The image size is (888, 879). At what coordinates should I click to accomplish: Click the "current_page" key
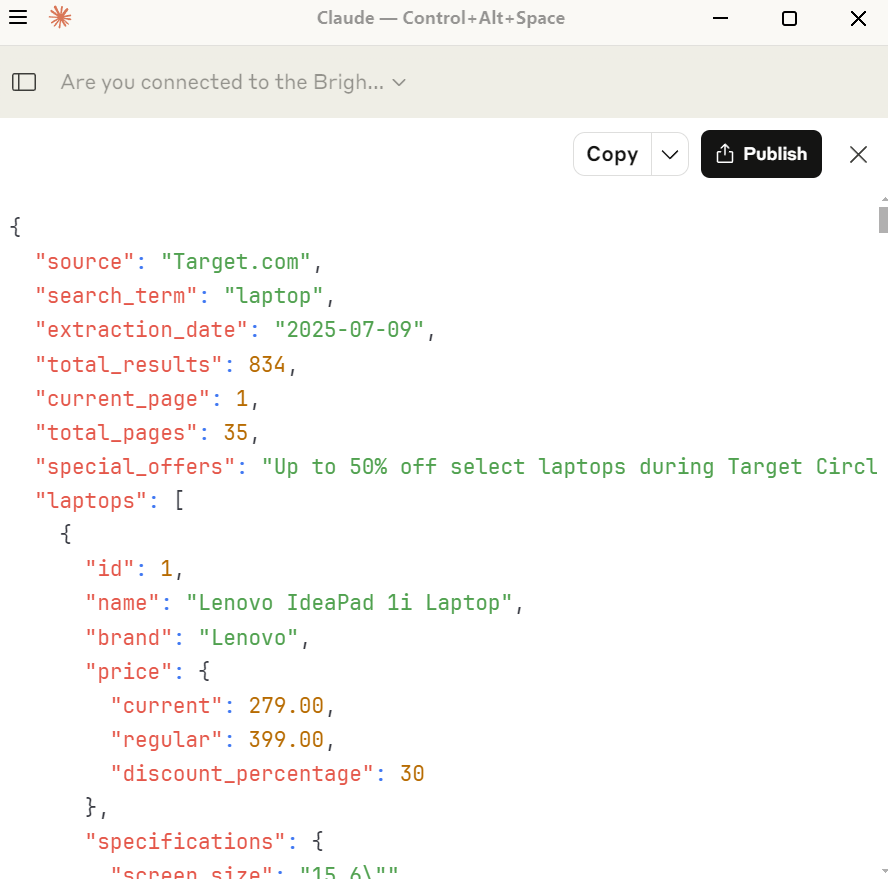pos(122,399)
